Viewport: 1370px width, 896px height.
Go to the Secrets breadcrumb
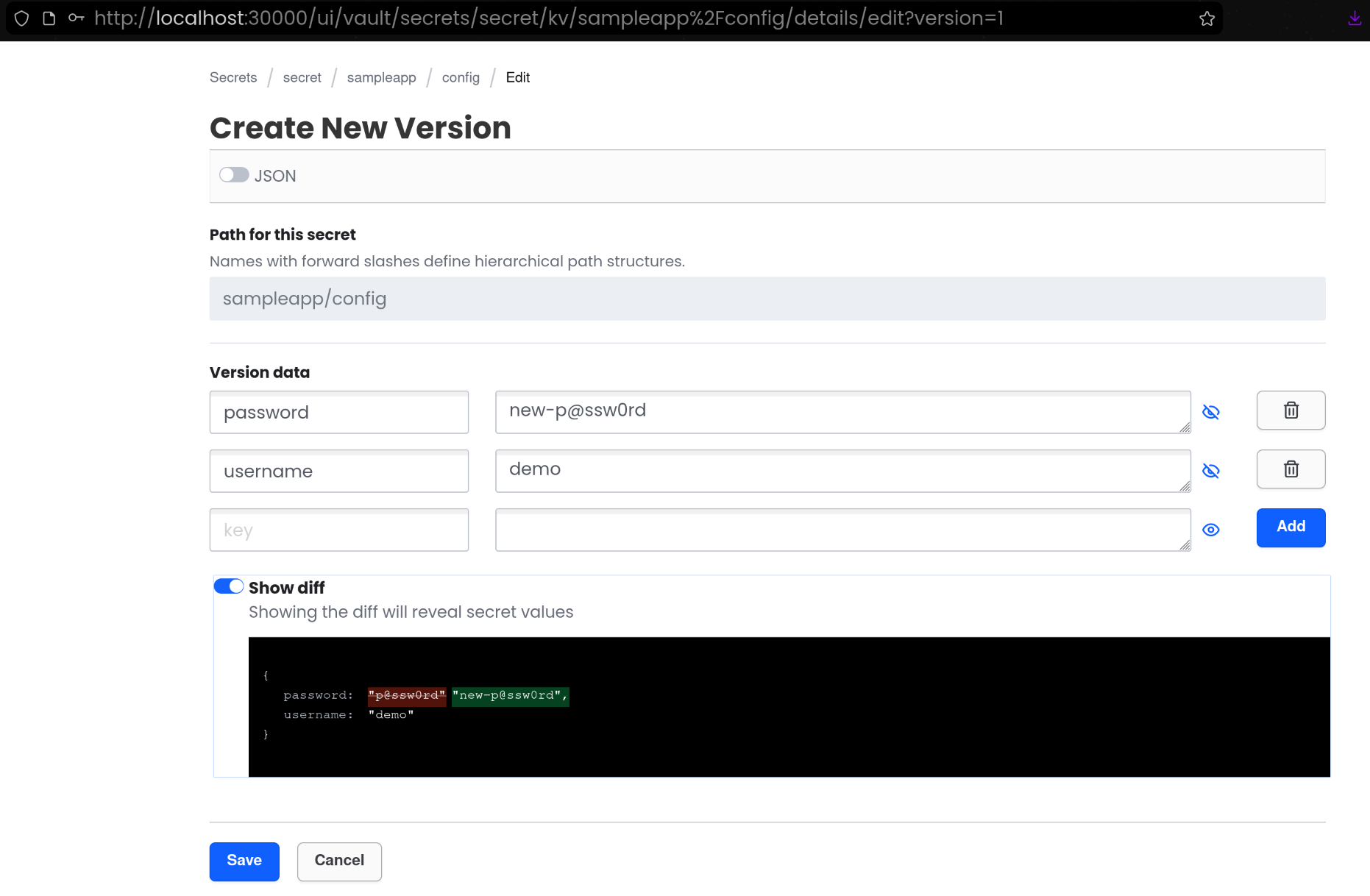click(x=233, y=77)
